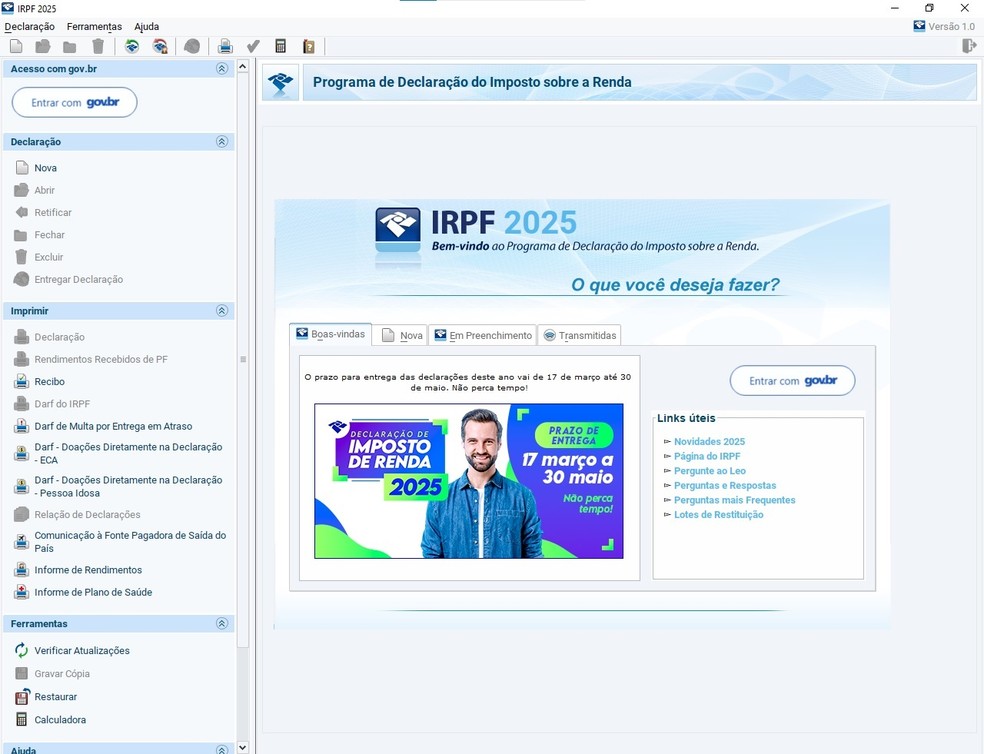Click the sidebar scrollbar down arrow
Screen dimensions: 984x754
[x=242, y=747]
